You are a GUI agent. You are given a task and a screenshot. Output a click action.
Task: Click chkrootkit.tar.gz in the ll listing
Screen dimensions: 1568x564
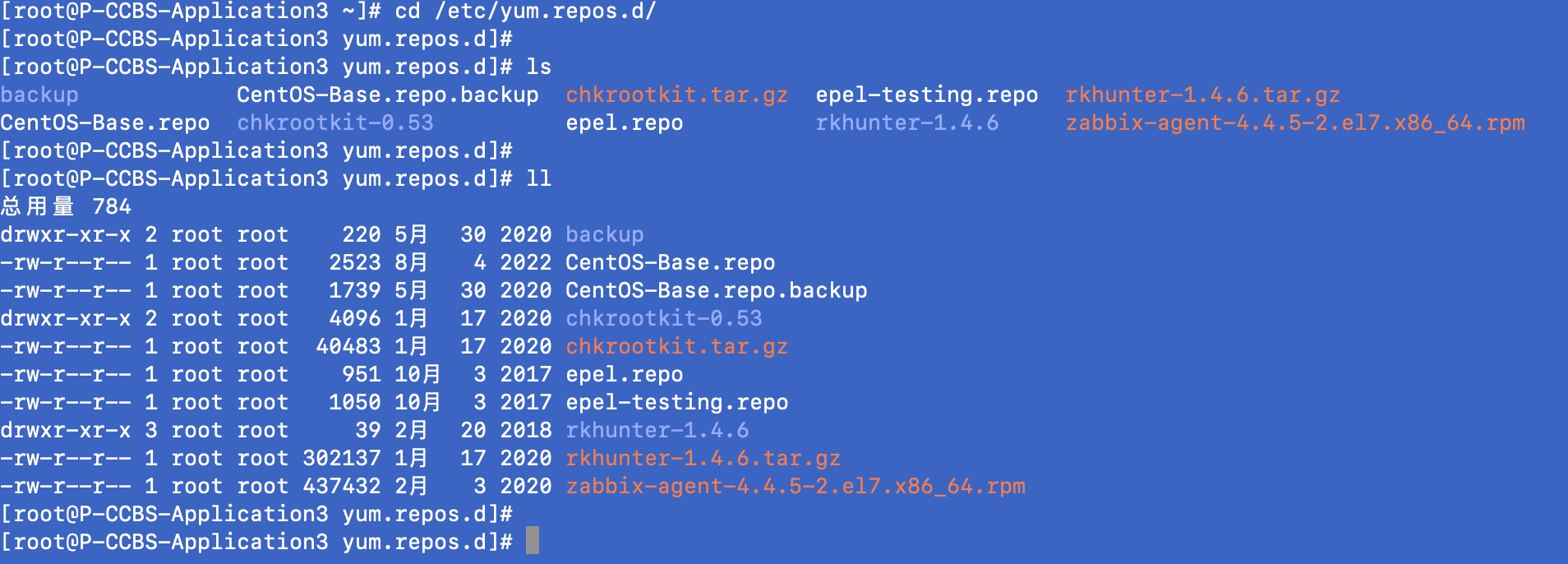click(677, 346)
